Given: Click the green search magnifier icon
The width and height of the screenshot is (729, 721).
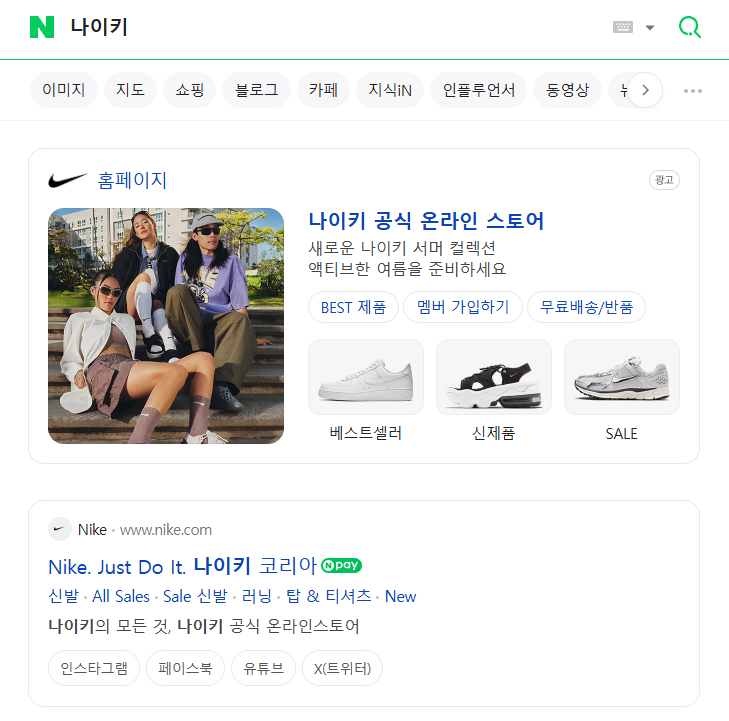Looking at the screenshot, I should [x=690, y=27].
